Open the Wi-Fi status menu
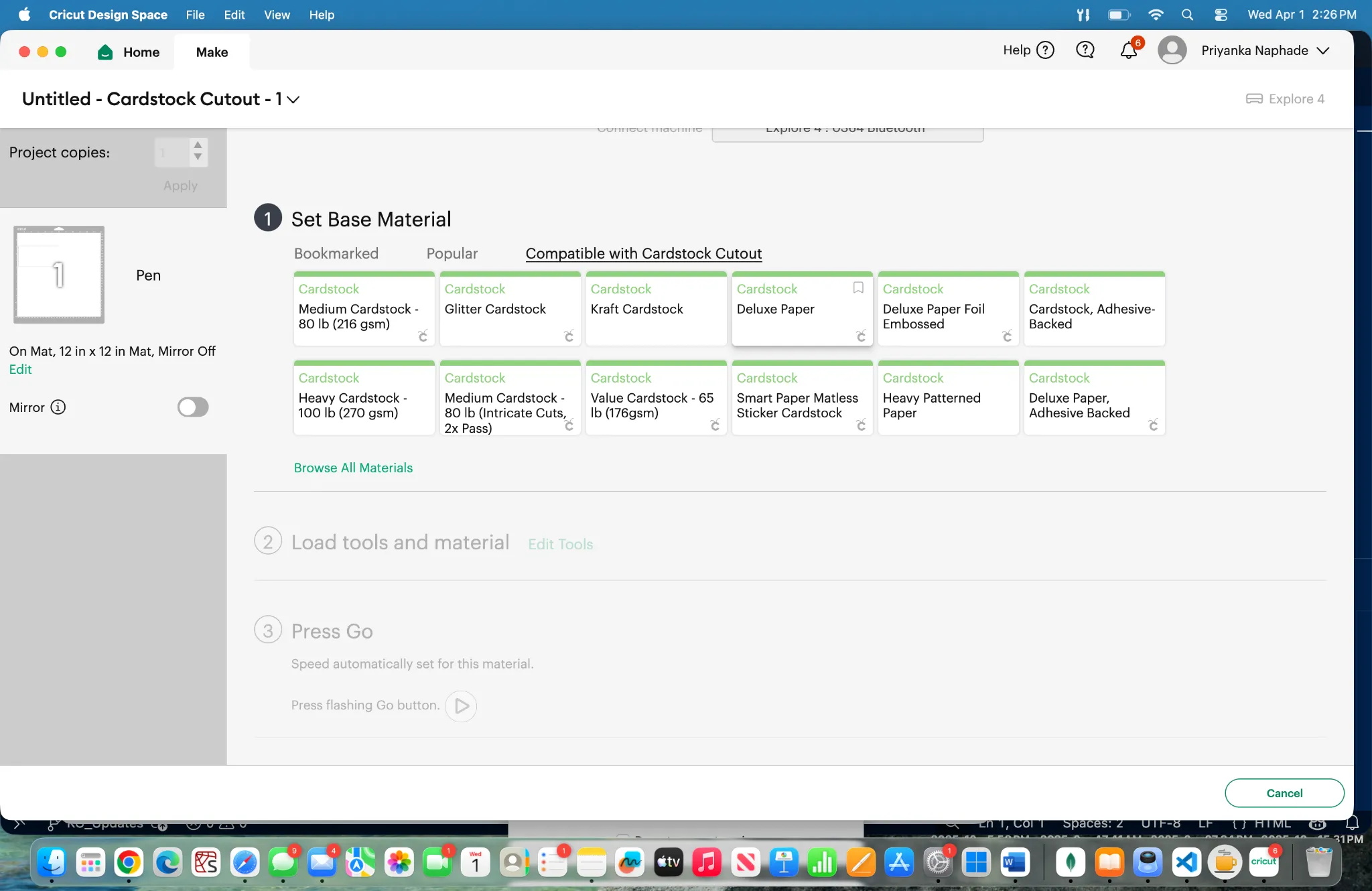Image resolution: width=1372 pixels, height=891 pixels. click(1156, 15)
